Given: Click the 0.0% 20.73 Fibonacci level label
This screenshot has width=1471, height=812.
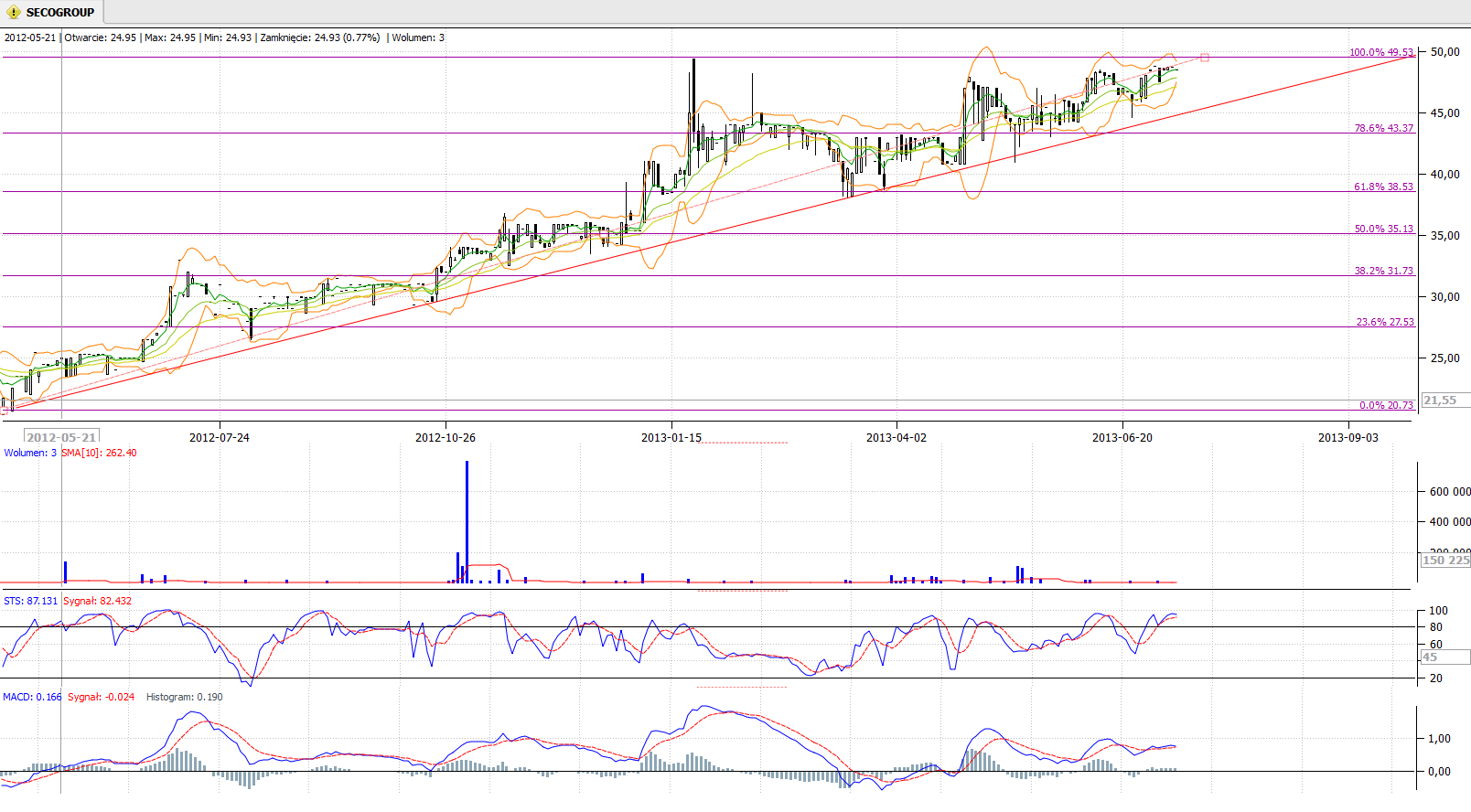Looking at the screenshot, I should [1386, 405].
